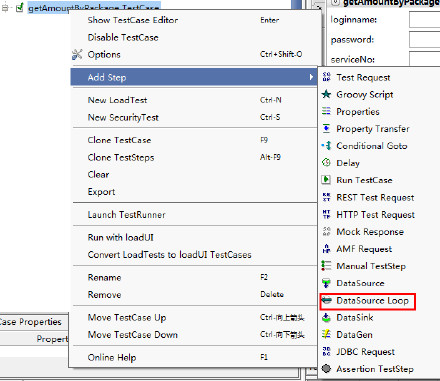Click the Properties step icon
440x381 pixels.
coord(326,111)
